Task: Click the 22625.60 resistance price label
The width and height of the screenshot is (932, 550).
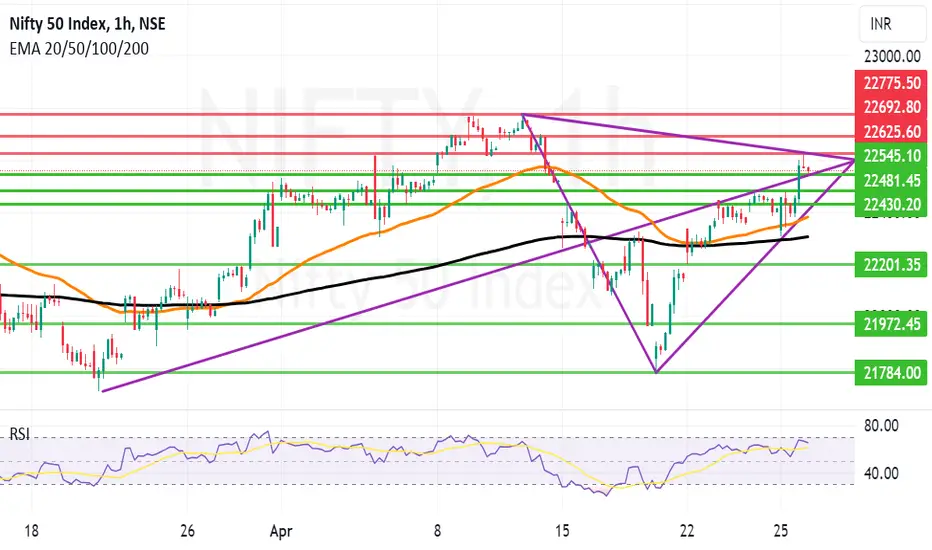Action: [891, 131]
